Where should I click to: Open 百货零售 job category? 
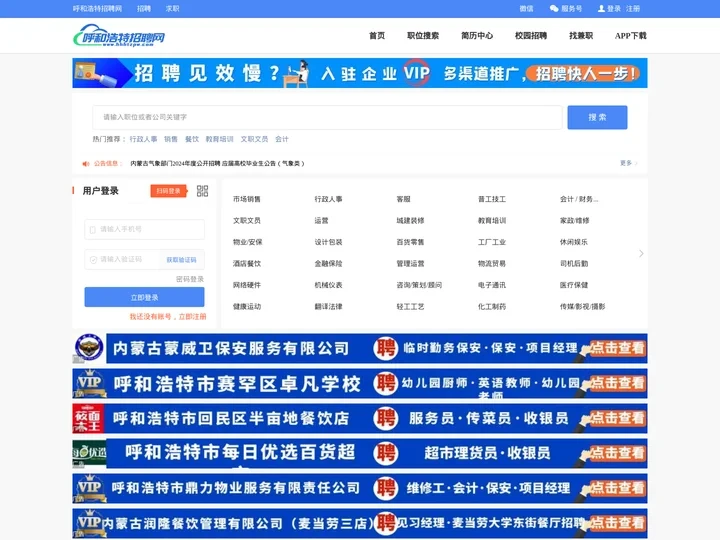coord(410,242)
